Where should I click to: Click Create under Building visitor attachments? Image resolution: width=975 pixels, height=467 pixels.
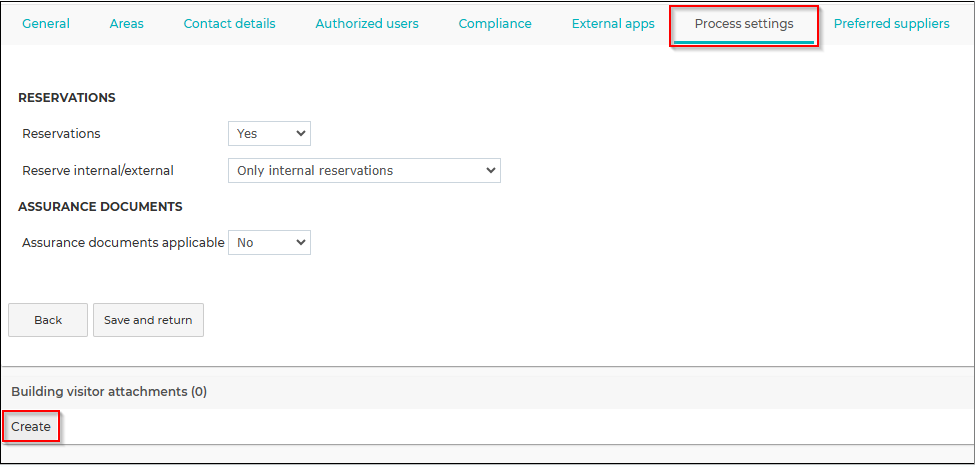click(x=31, y=427)
